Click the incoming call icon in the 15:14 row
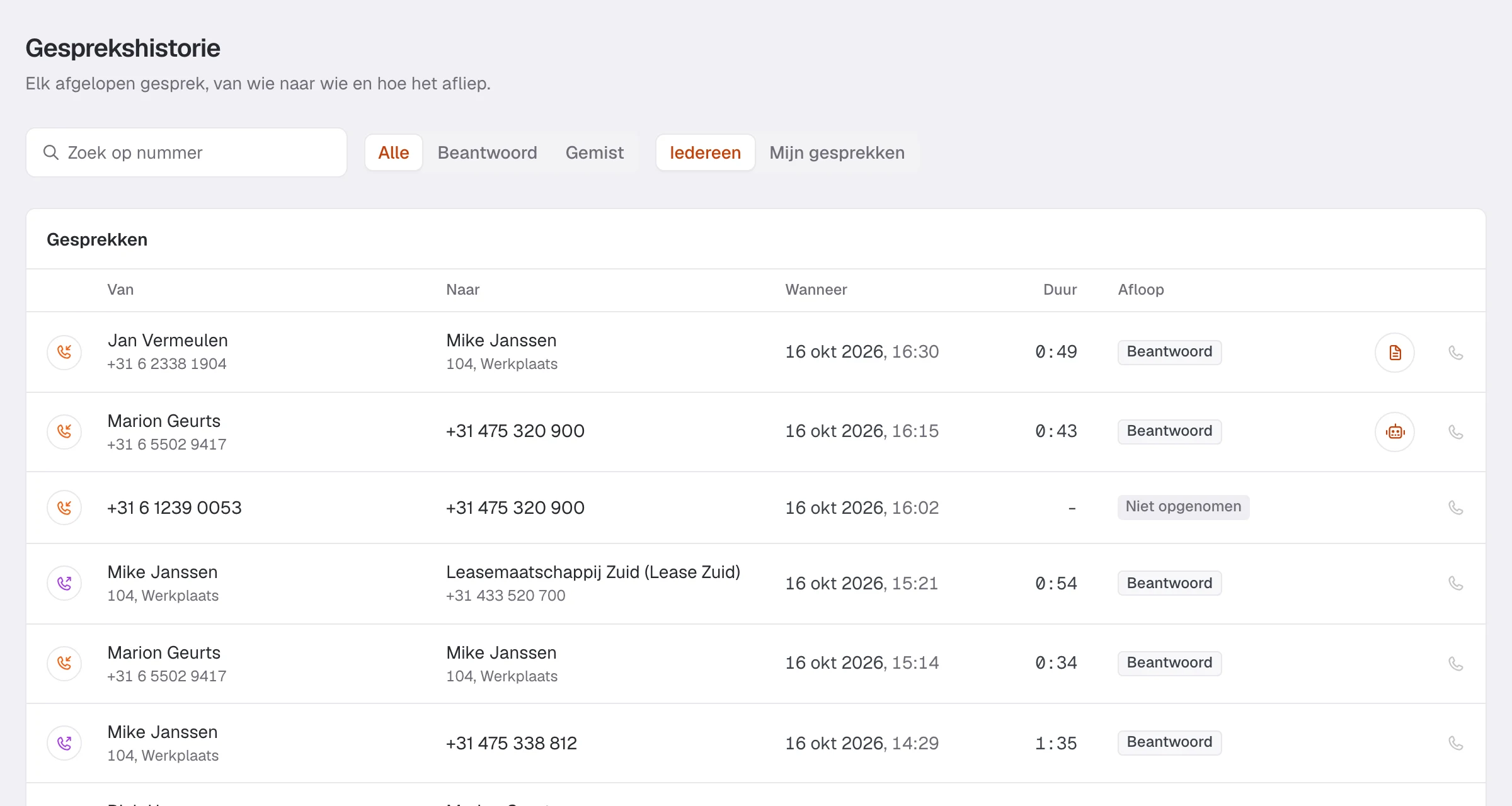The width and height of the screenshot is (1512, 806). (x=64, y=663)
